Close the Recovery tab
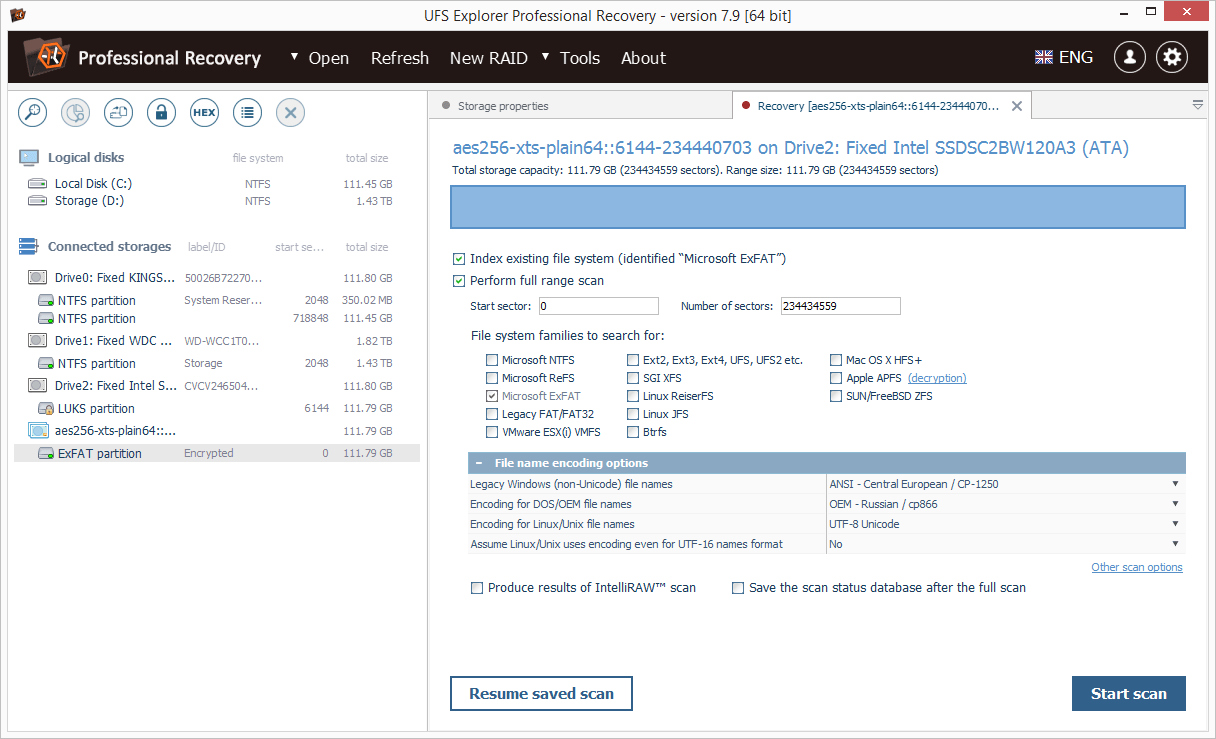Image resolution: width=1216 pixels, height=739 pixels. [x=1017, y=106]
